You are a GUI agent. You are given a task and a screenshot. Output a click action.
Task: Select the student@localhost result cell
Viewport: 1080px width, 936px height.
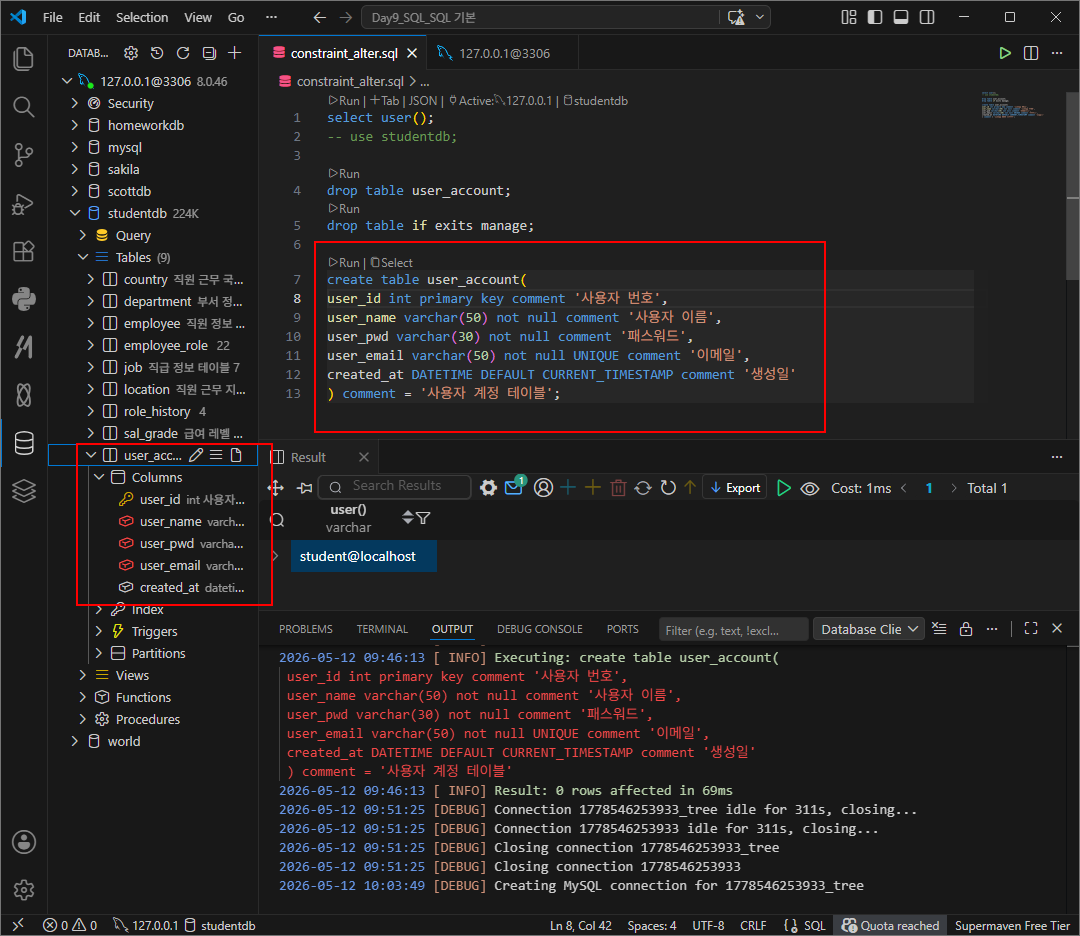(364, 557)
